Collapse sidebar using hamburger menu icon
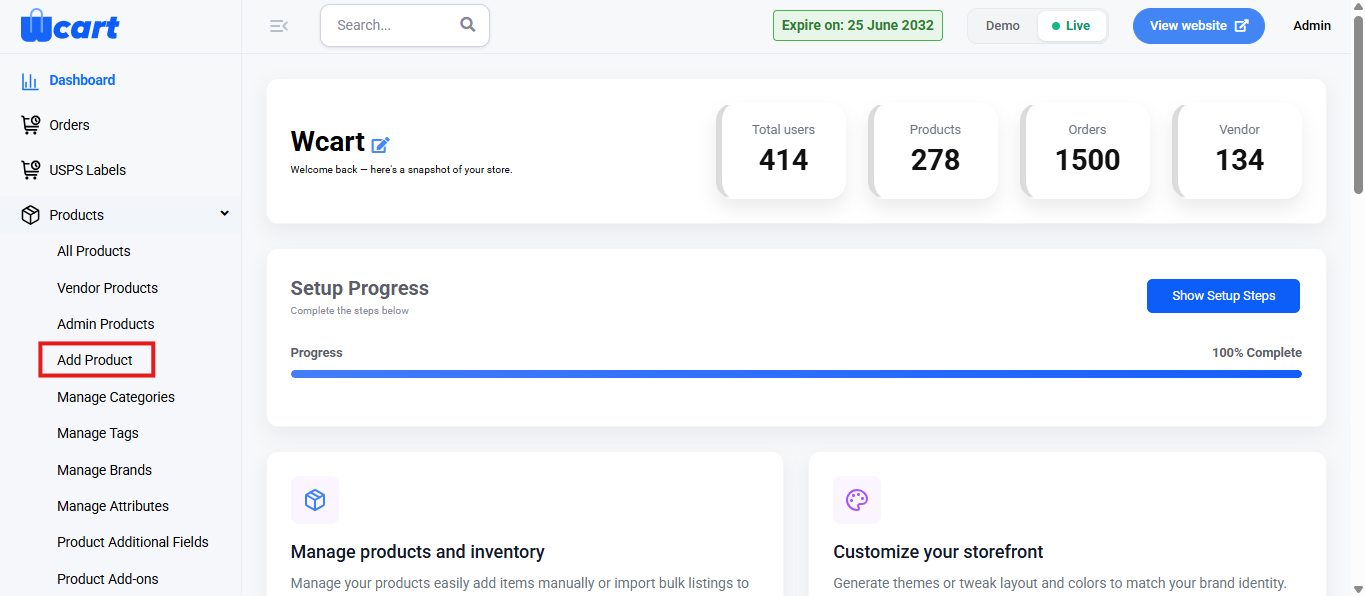 pyautogui.click(x=279, y=26)
